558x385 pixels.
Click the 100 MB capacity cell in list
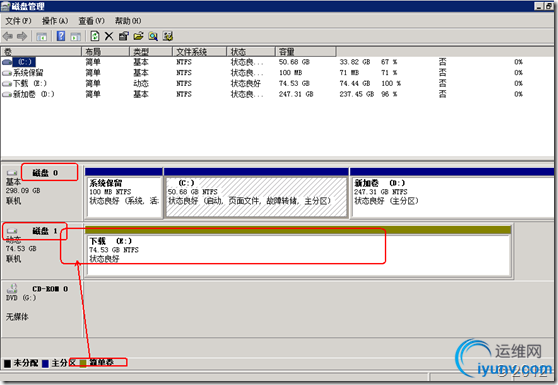pyautogui.click(x=290, y=73)
